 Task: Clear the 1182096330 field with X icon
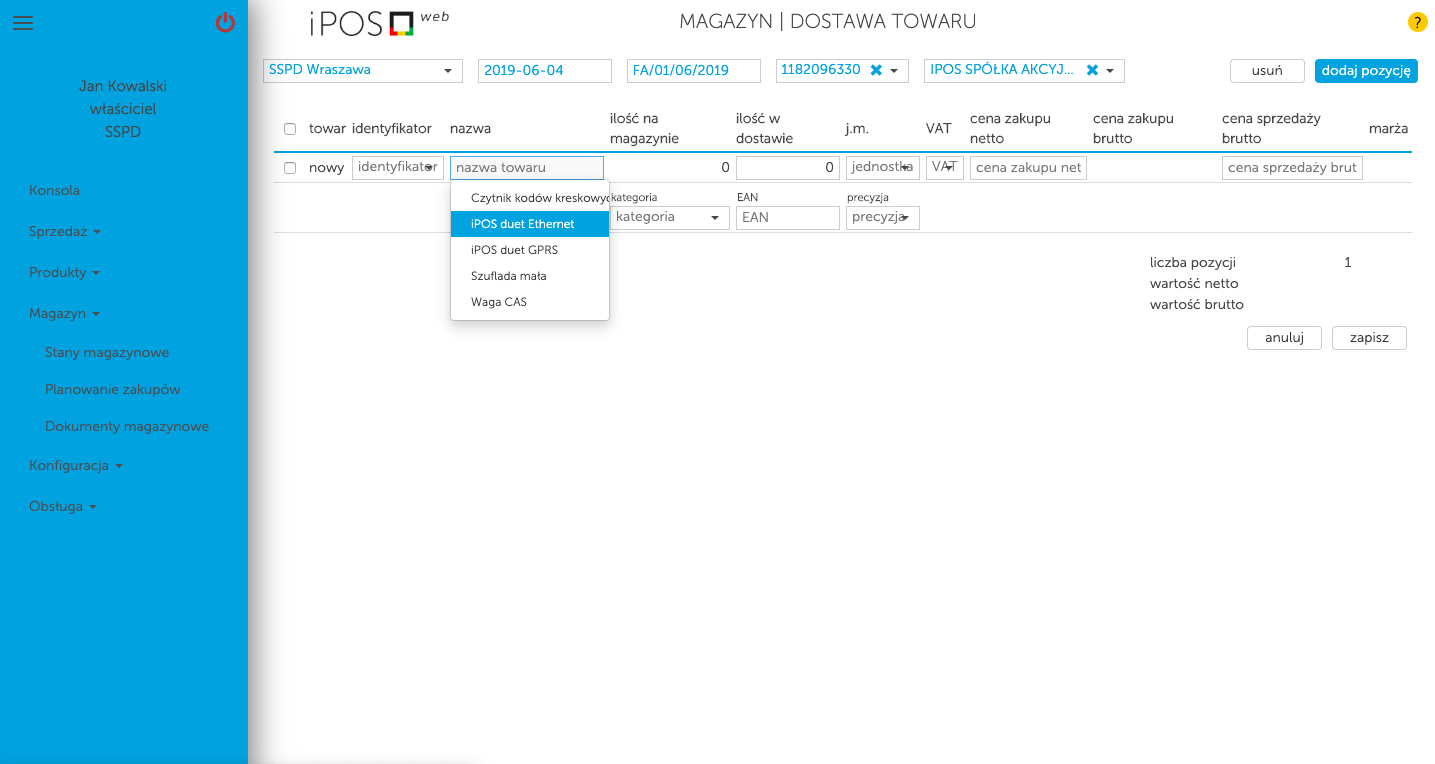pyautogui.click(x=876, y=70)
